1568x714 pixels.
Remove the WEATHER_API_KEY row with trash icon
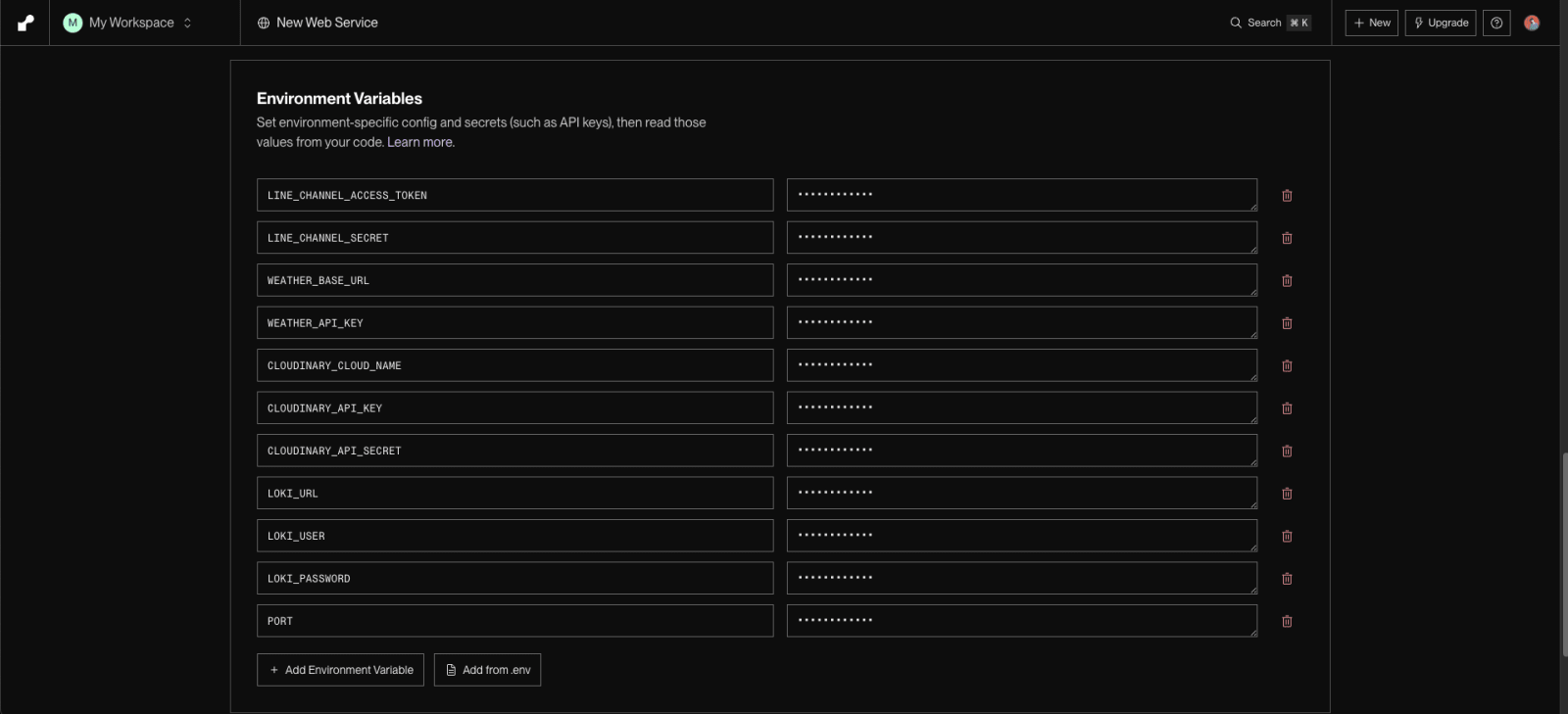(1287, 323)
